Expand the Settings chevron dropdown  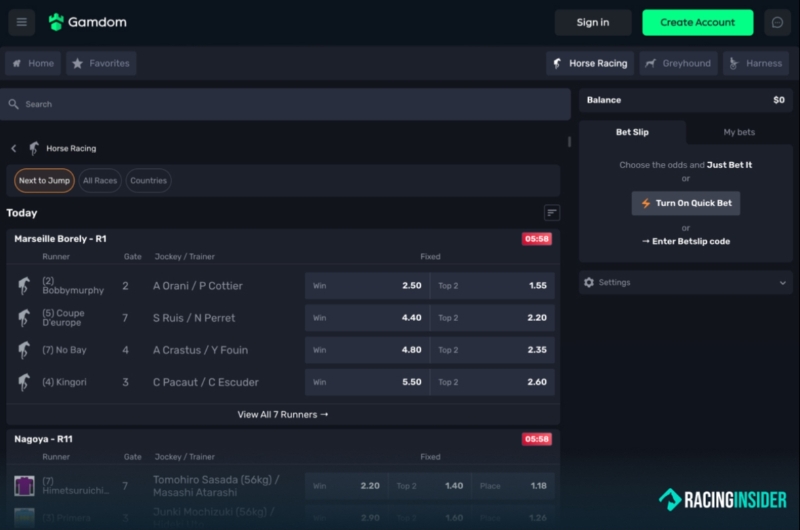(783, 283)
